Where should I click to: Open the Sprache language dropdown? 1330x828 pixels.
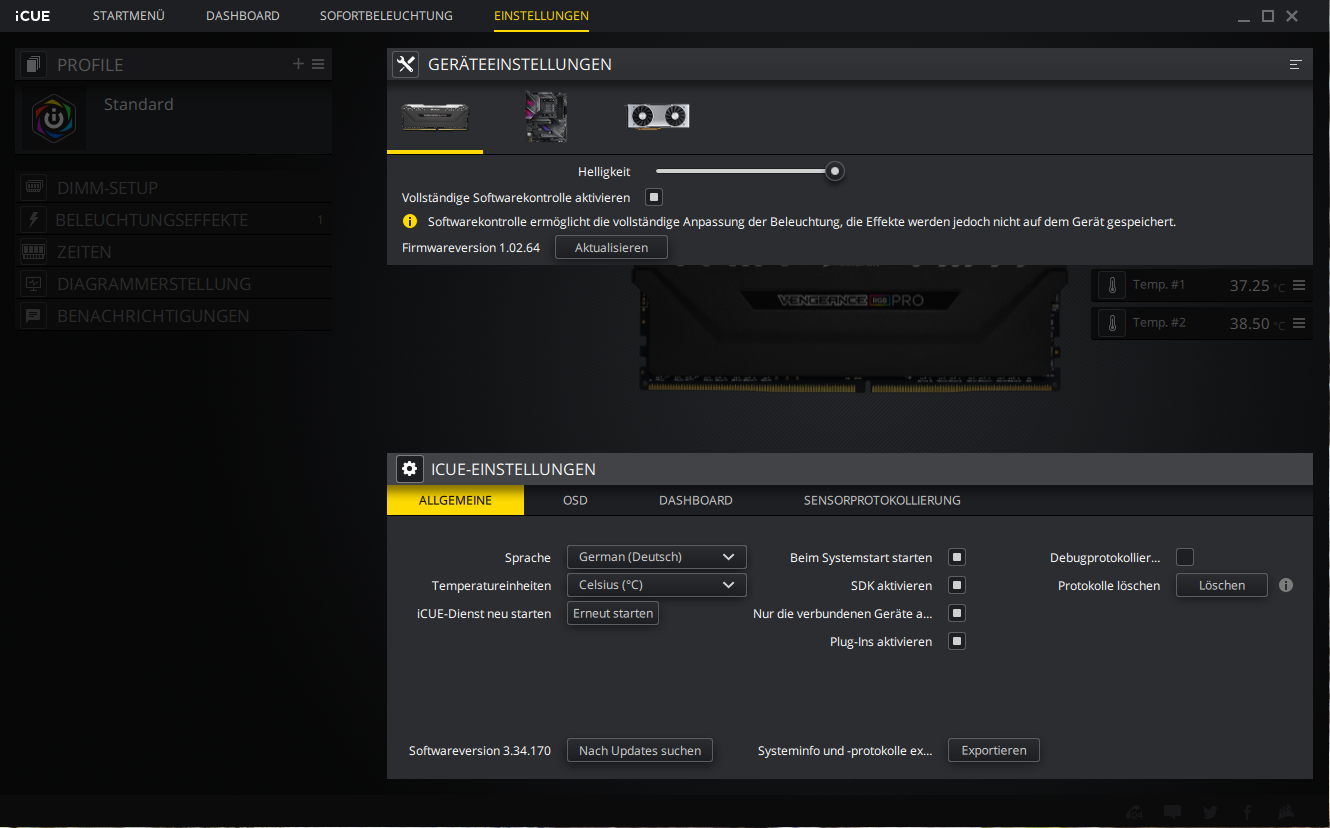point(657,557)
